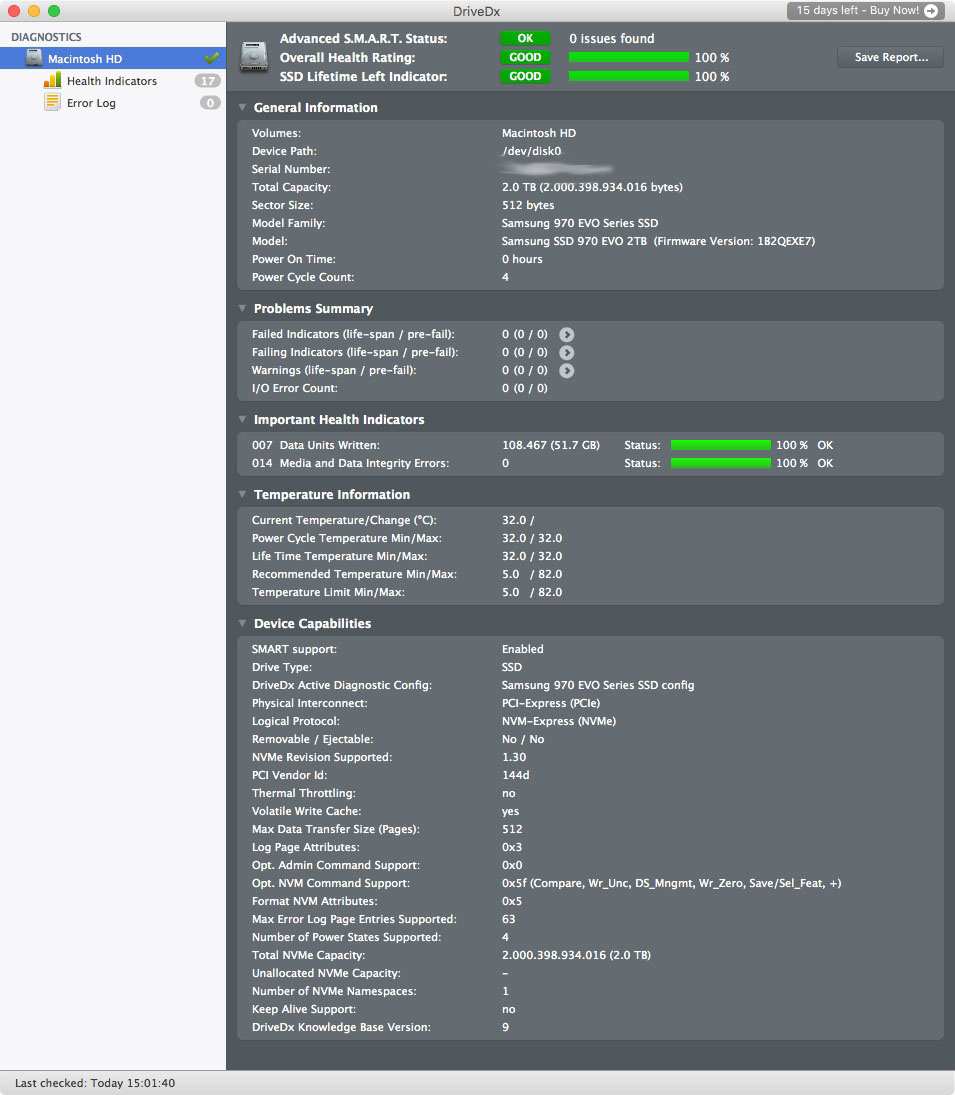Click the 'Life Time Temperature Min/Max' label
This screenshot has width=955, height=1095.
[x=339, y=557]
